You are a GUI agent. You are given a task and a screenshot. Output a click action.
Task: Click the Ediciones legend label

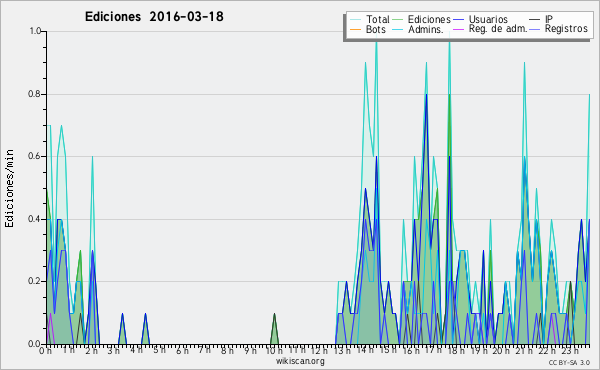pos(429,19)
